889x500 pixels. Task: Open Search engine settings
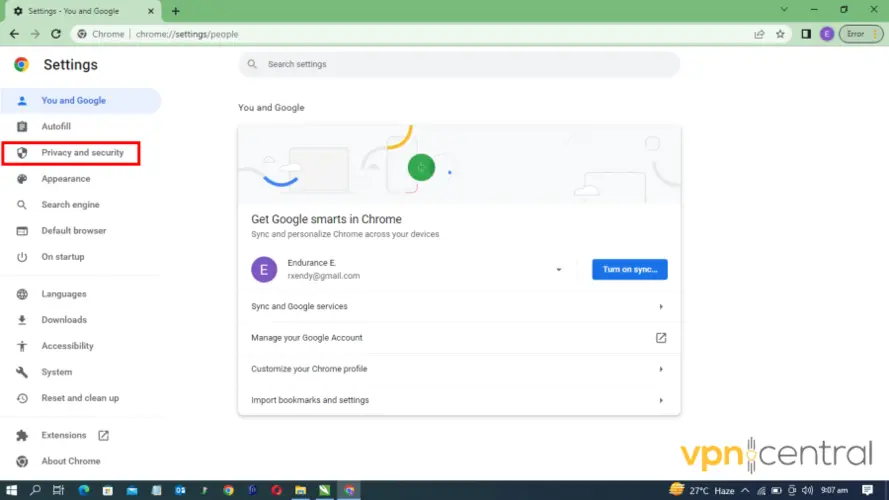(81, 205)
